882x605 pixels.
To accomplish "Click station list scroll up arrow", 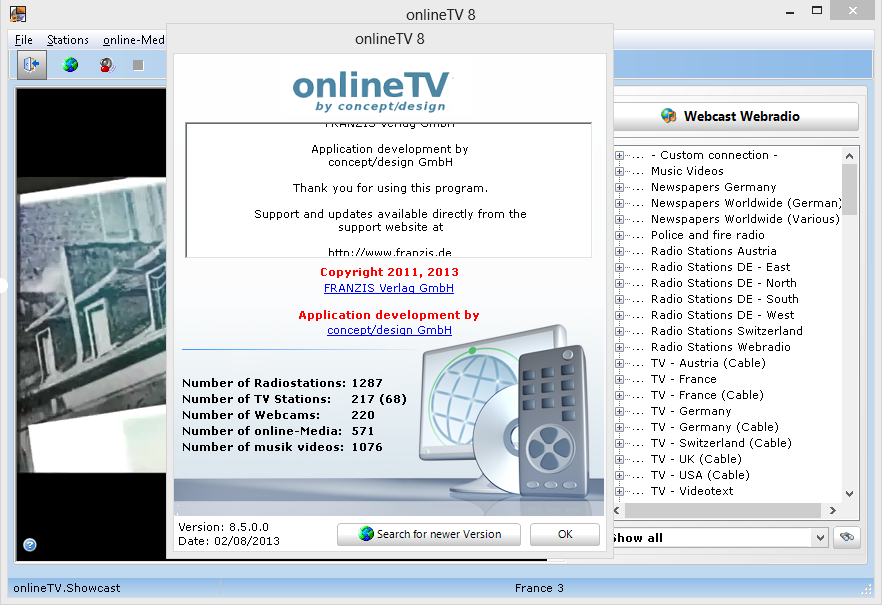I will point(849,156).
